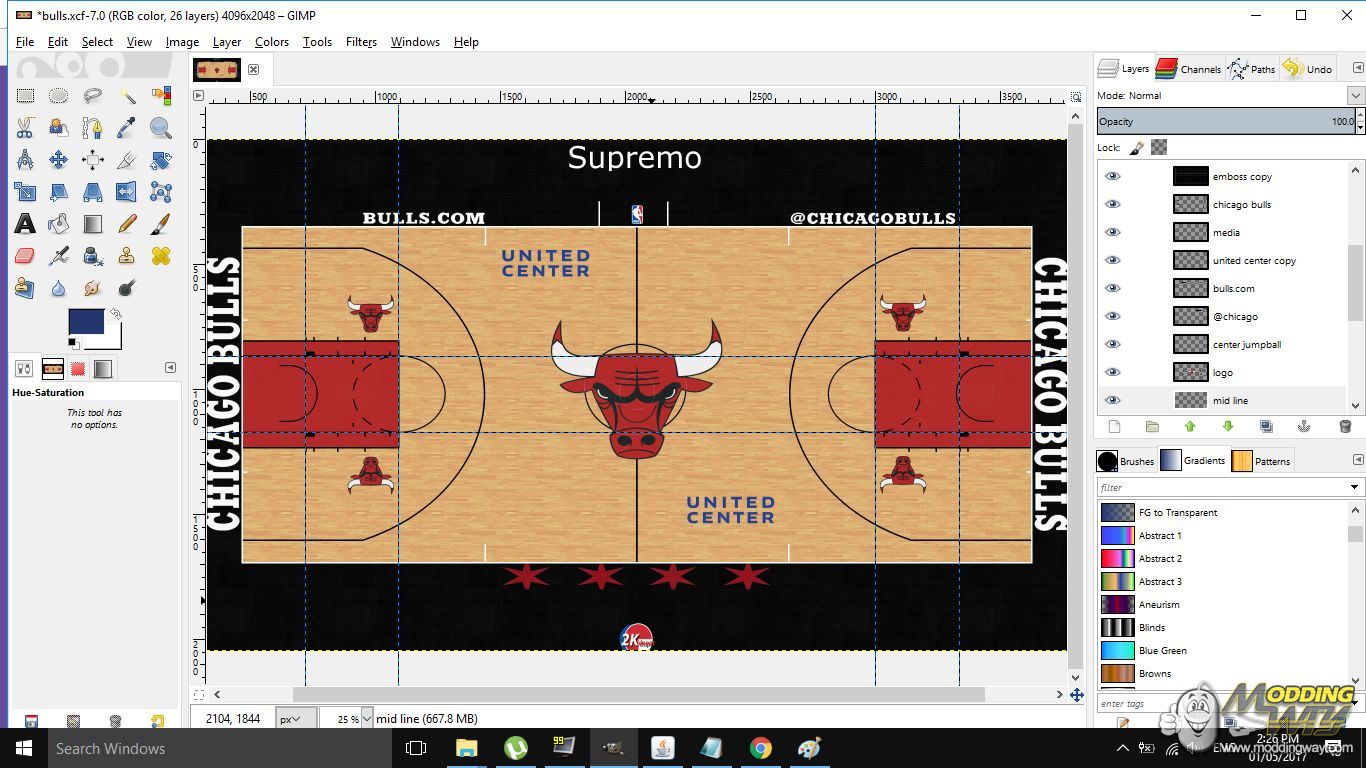Open the zoom percentage dropdown

pos(366,718)
